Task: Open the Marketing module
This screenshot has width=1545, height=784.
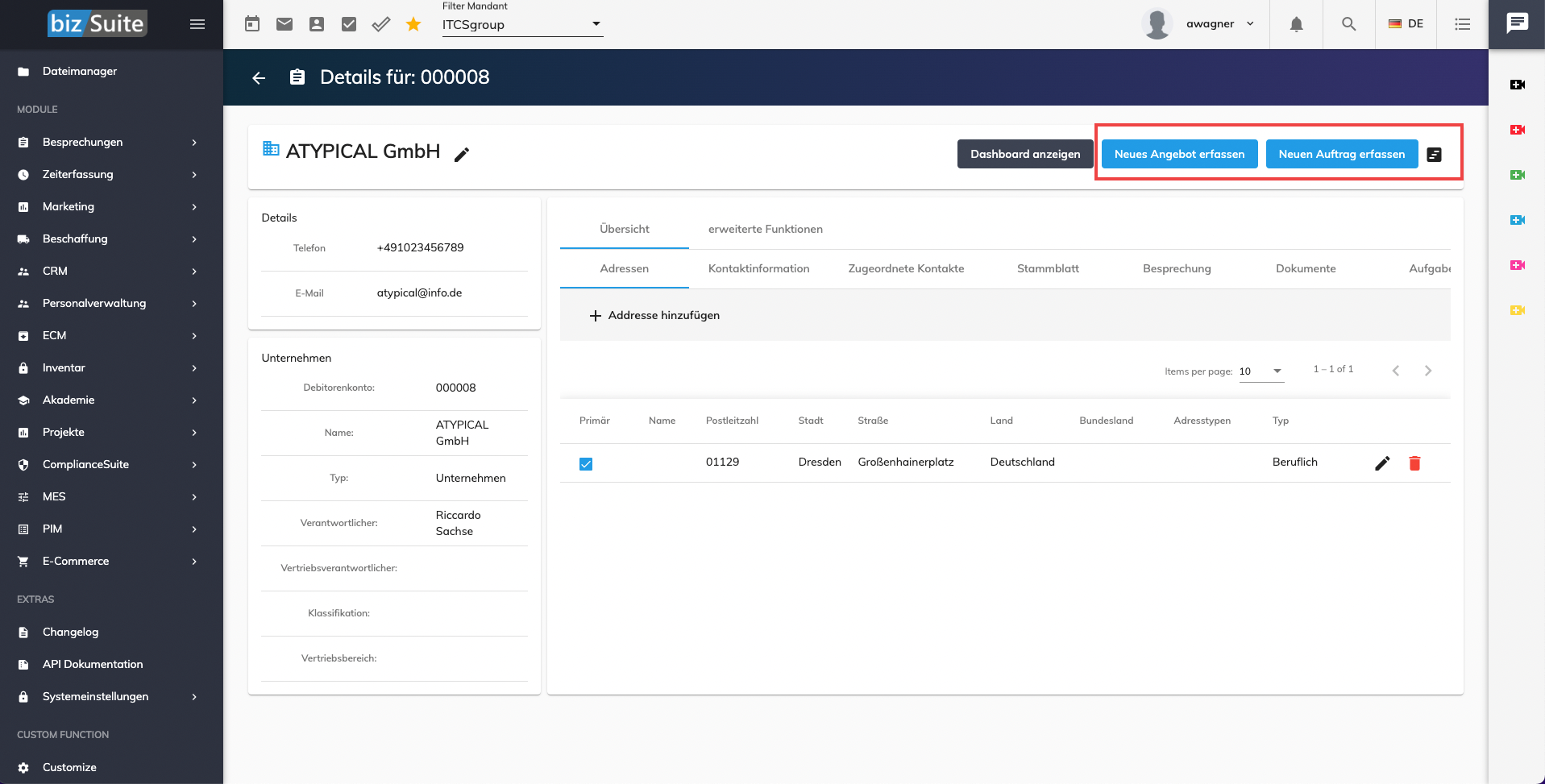Action: tap(111, 206)
